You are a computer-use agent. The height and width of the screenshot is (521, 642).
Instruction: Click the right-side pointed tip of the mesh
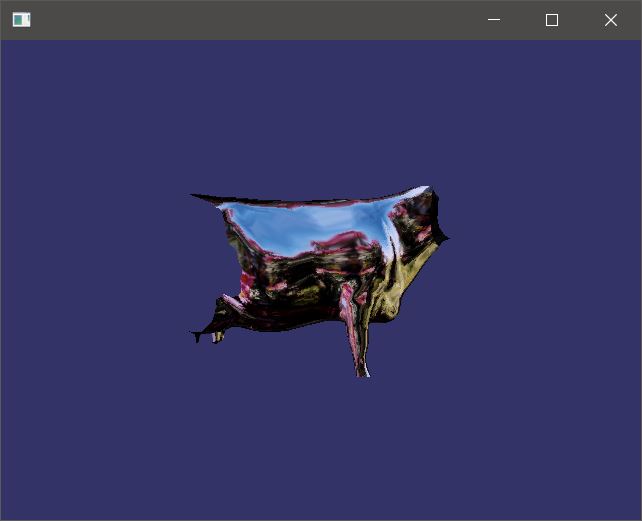(446, 238)
